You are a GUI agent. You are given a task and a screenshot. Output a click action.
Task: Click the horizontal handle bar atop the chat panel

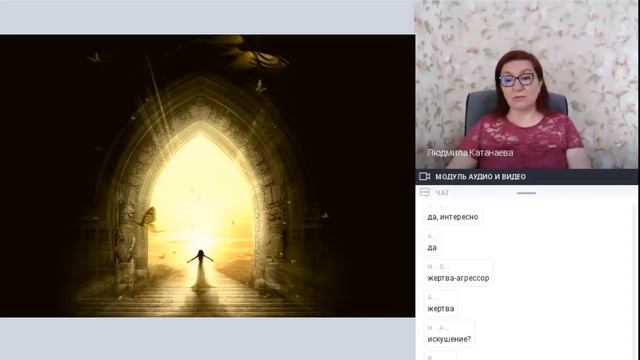click(526, 193)
